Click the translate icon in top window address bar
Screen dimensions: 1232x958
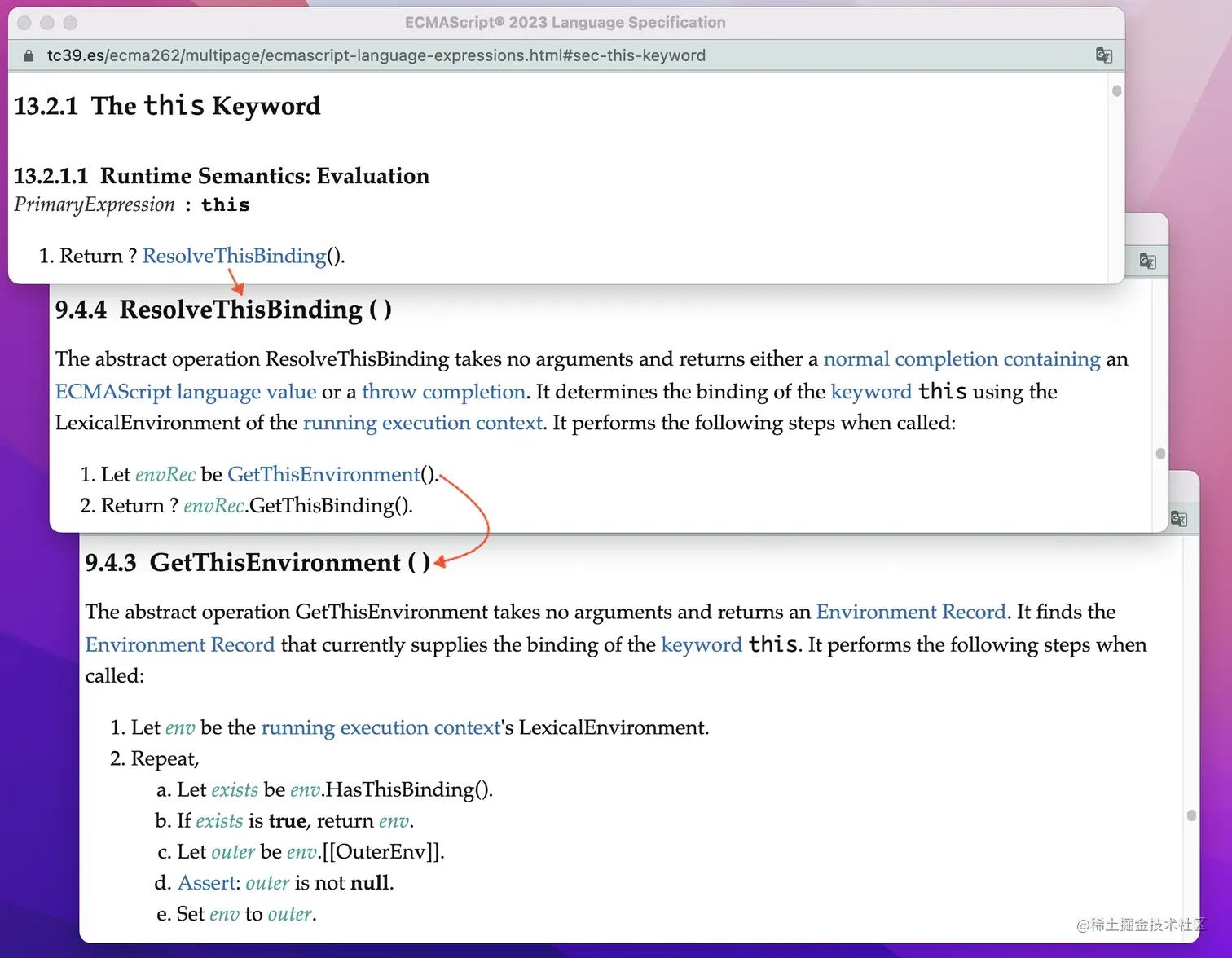1104,55
